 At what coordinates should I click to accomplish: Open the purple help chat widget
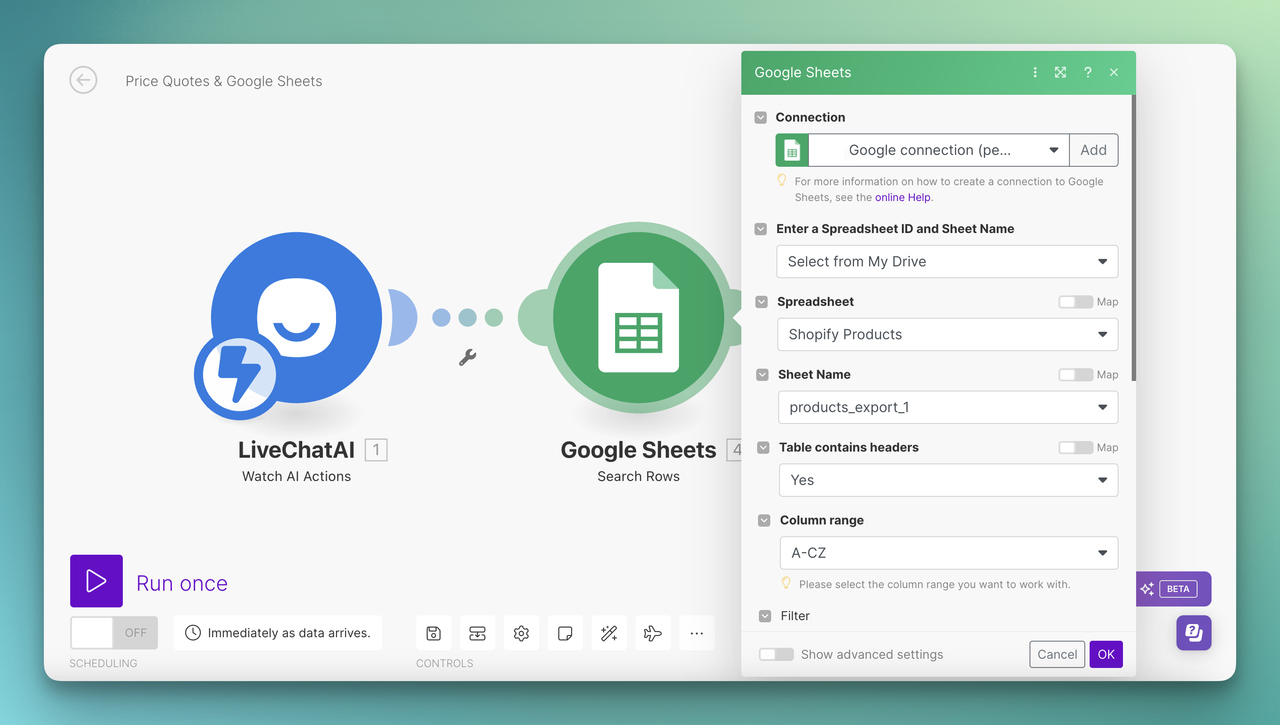(x=1193, y=633)
